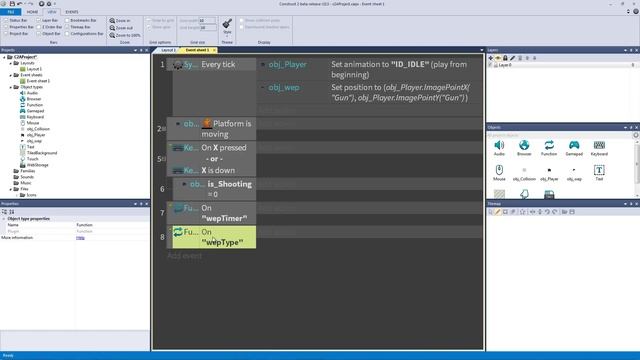
Task: Select the Event sheet 1 tab
Action: (x=197, y=50)
